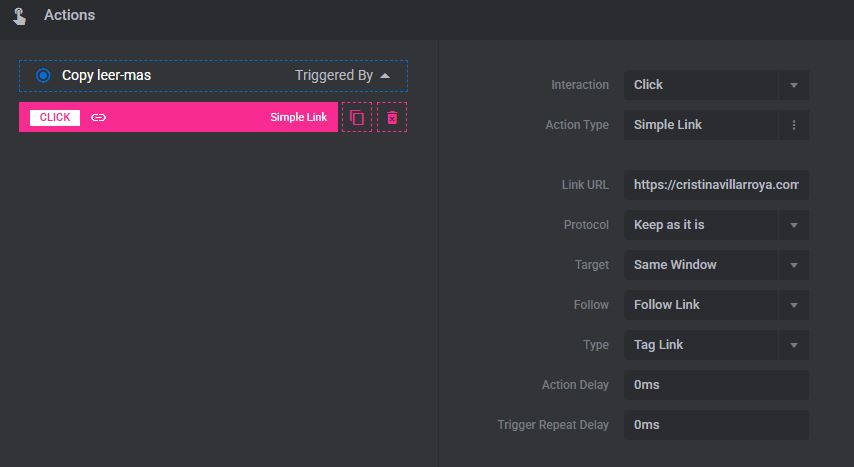Open the Type dropdown arrow

pos(794,345)
